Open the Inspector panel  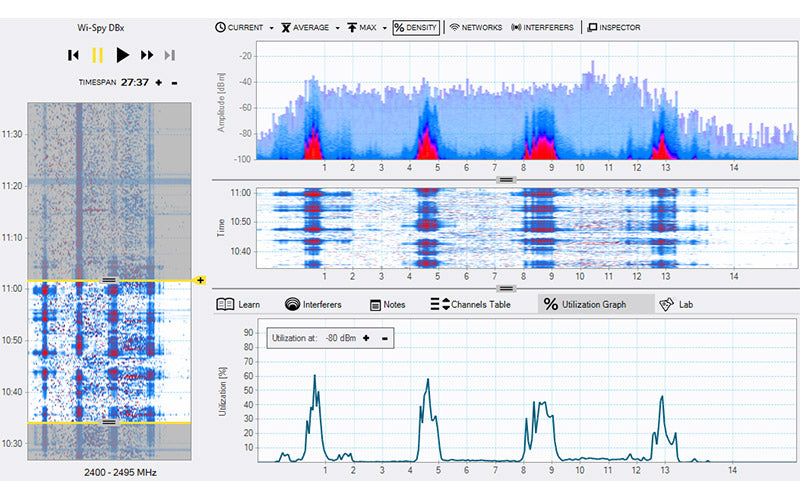pos(614,27)
